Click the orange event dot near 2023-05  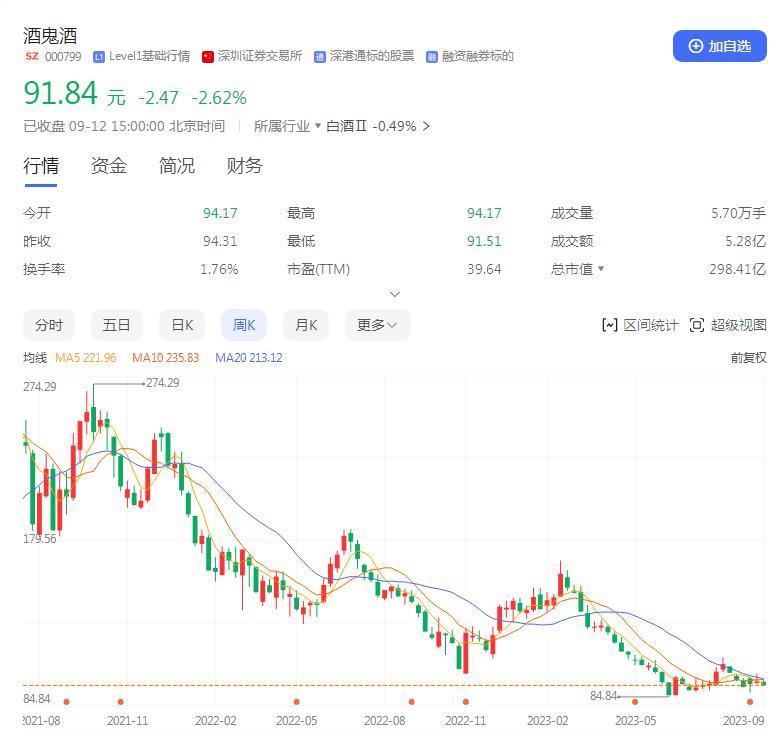tap(635, 702)
